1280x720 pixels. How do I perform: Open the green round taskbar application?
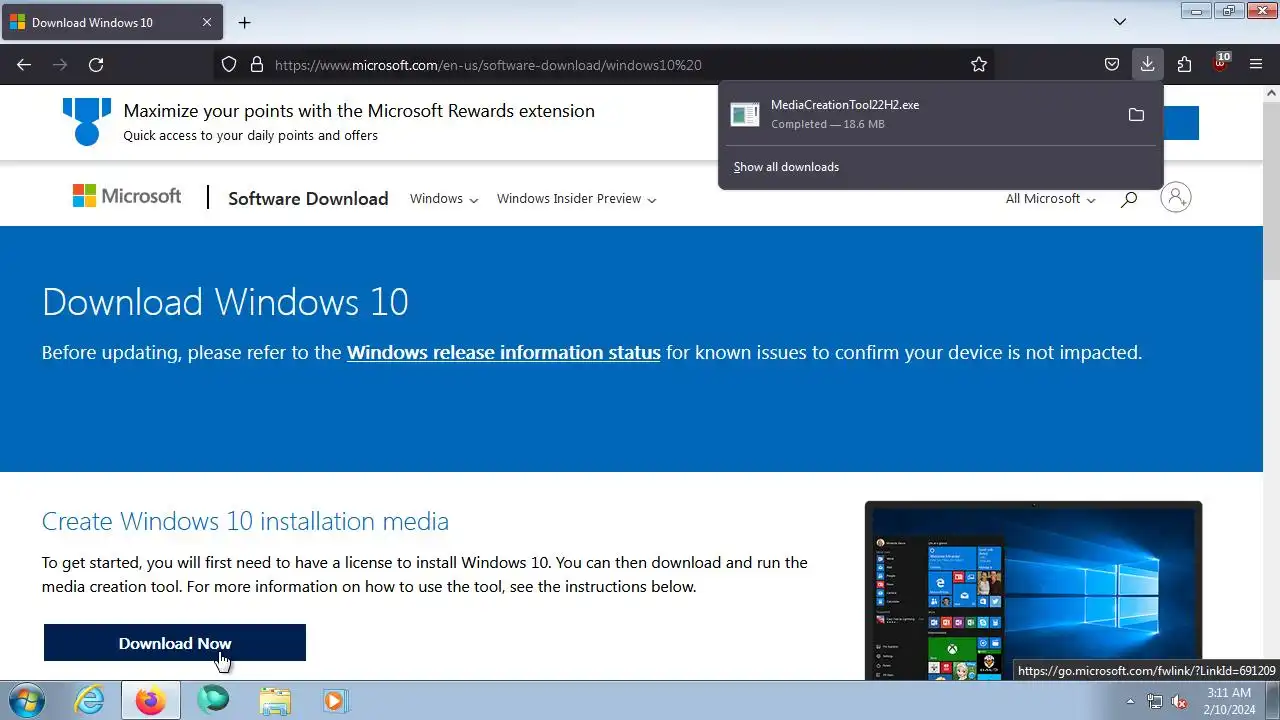(212, 700)
